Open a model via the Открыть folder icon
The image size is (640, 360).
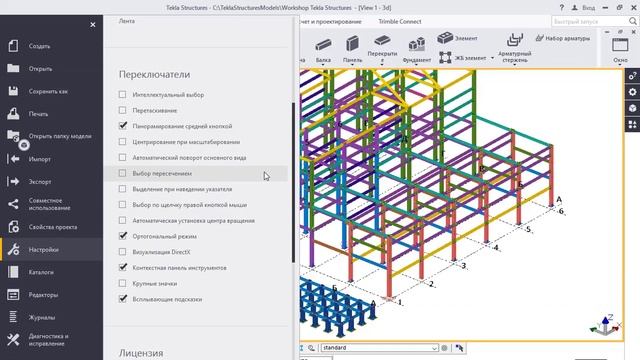[x=13, y=68]
